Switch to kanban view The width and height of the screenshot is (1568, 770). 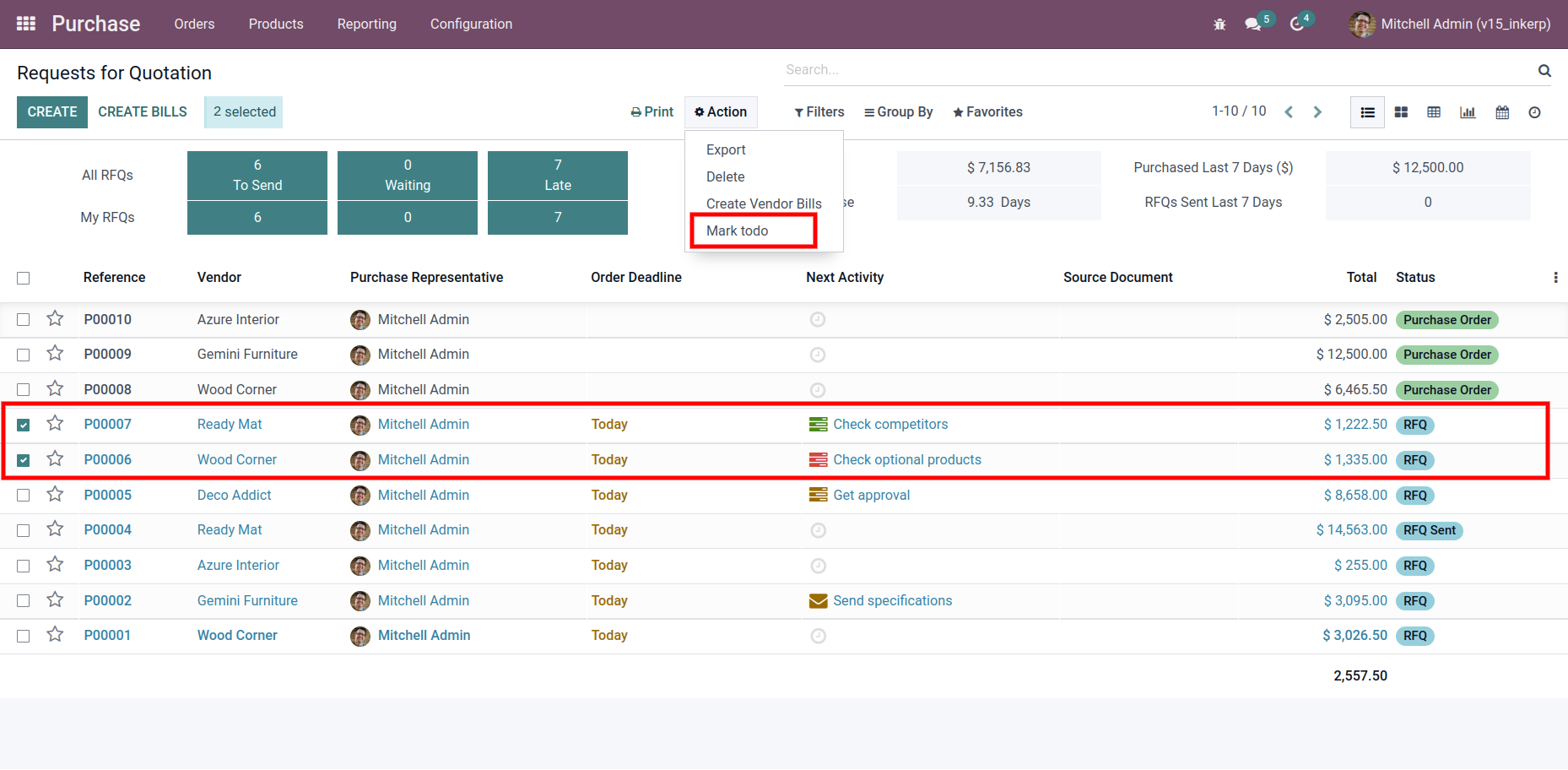[1401, 112]
